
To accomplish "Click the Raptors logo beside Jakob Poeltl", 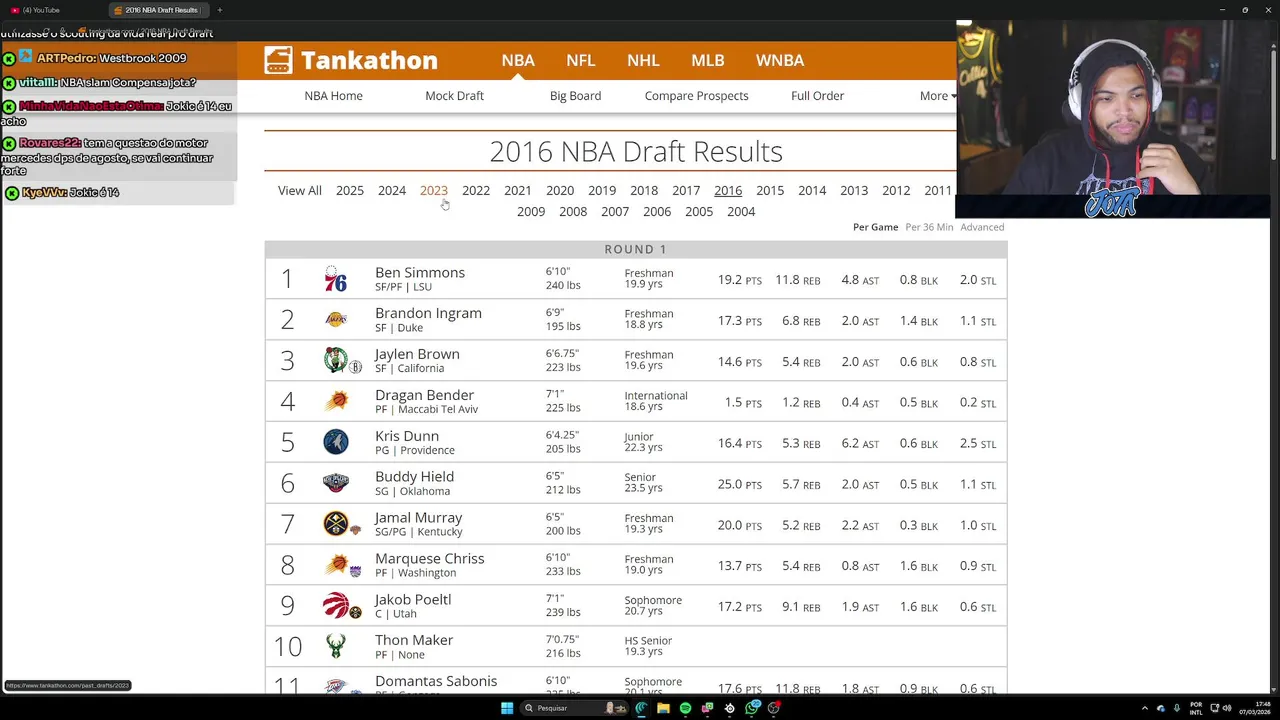I will coord(335,605).
